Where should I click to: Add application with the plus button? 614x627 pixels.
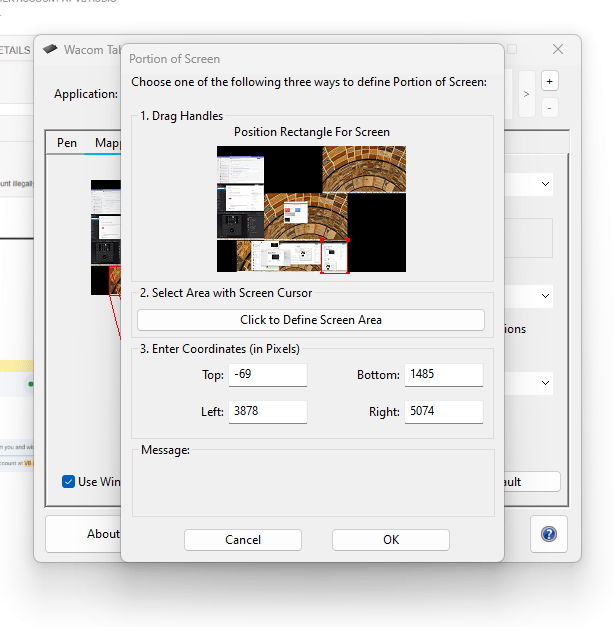tap(550, 82)
